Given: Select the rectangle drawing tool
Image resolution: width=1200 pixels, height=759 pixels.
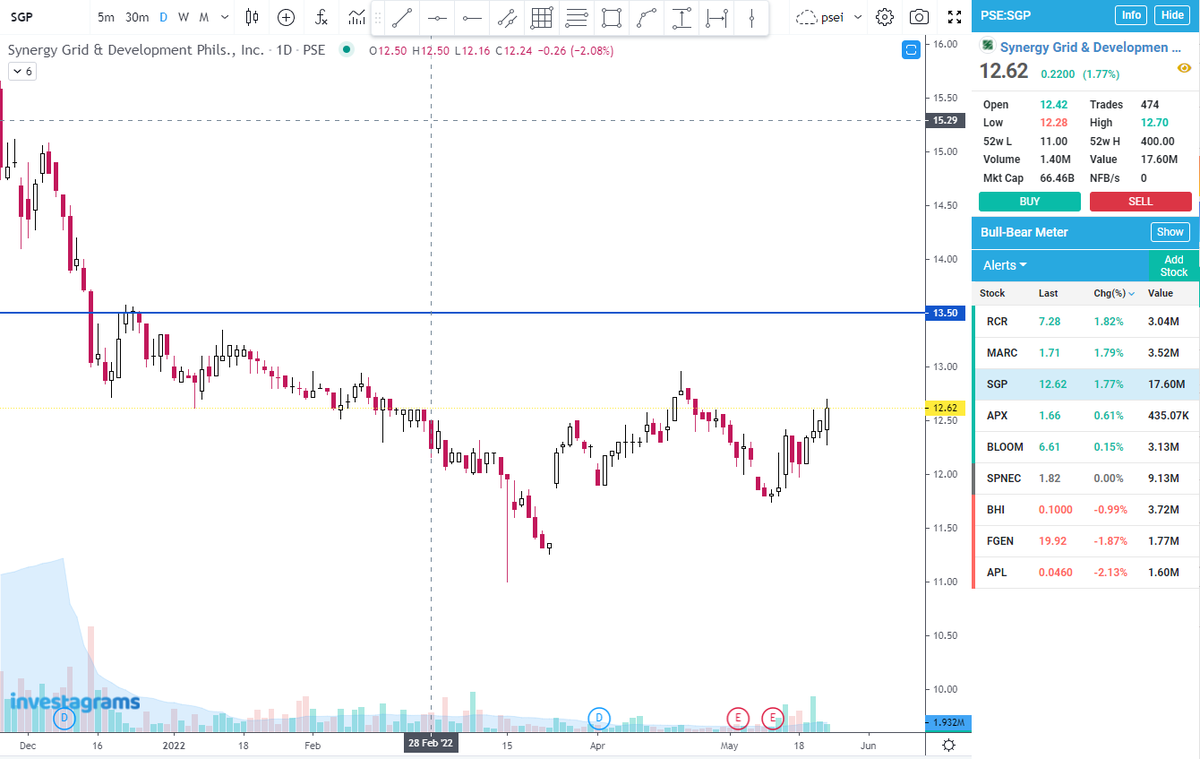Looking at the screenshot, I should click(x=612, y=18).
